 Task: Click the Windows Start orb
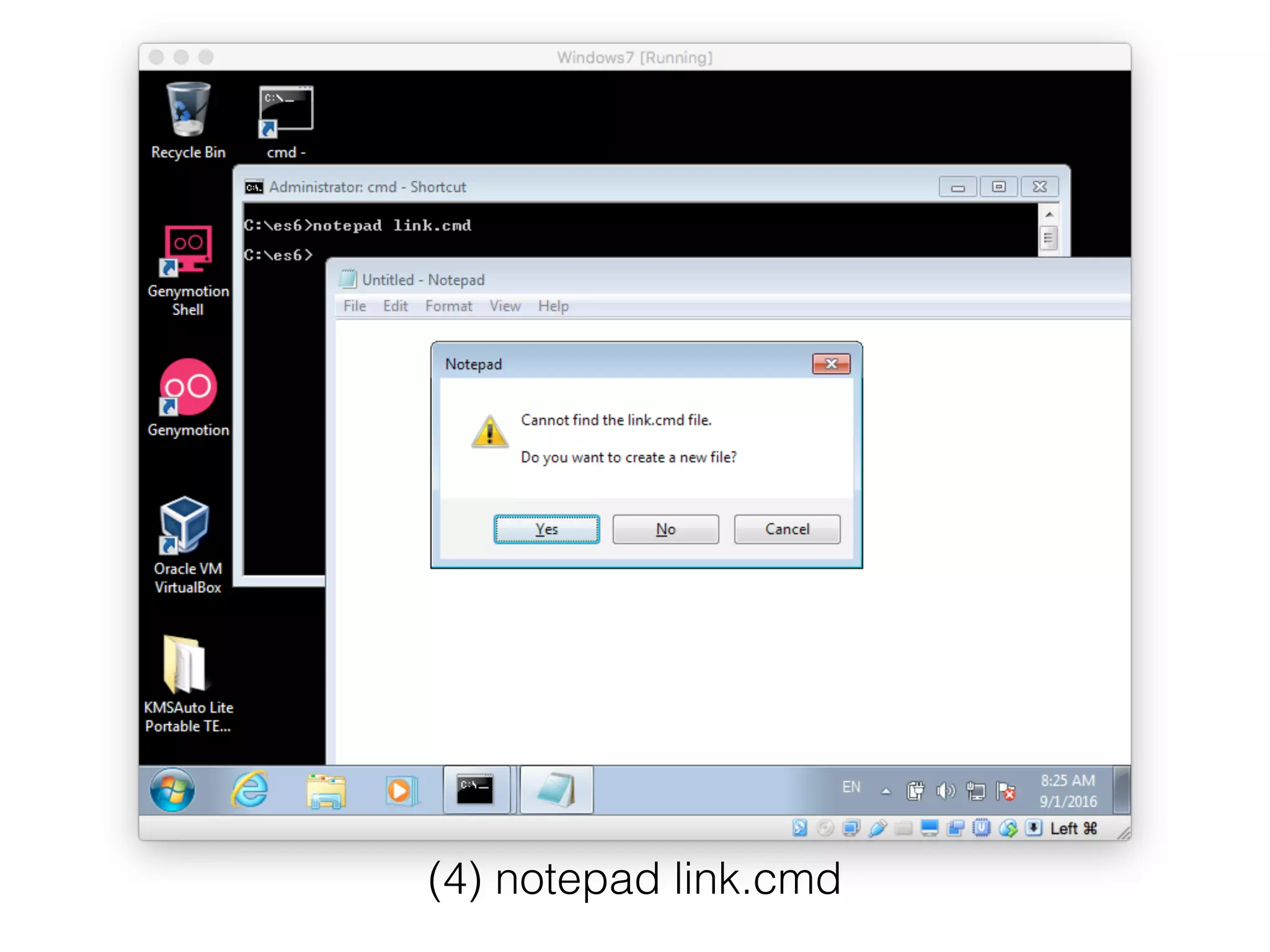(x=172, y=790)
